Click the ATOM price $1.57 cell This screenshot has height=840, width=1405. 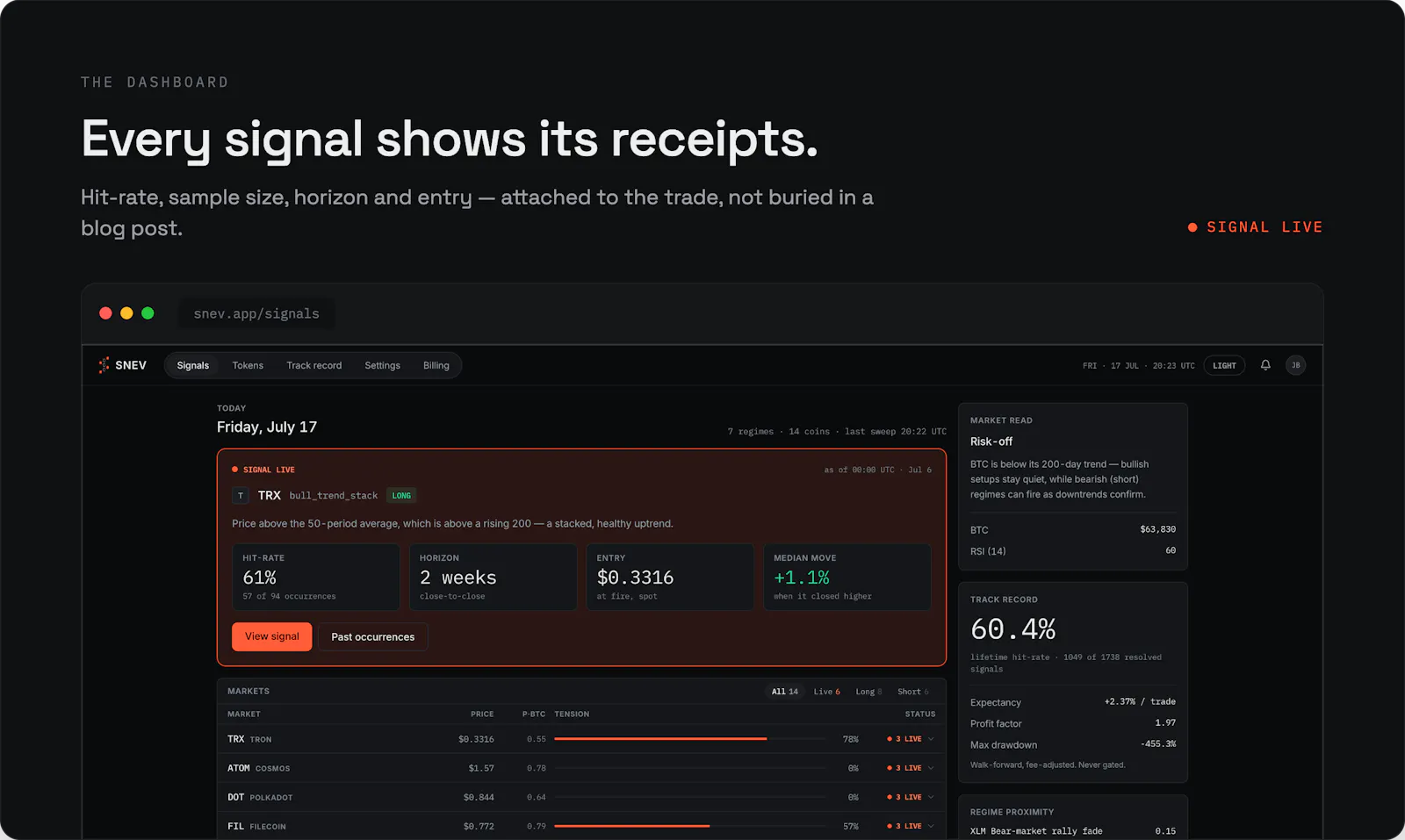point(481,768)
